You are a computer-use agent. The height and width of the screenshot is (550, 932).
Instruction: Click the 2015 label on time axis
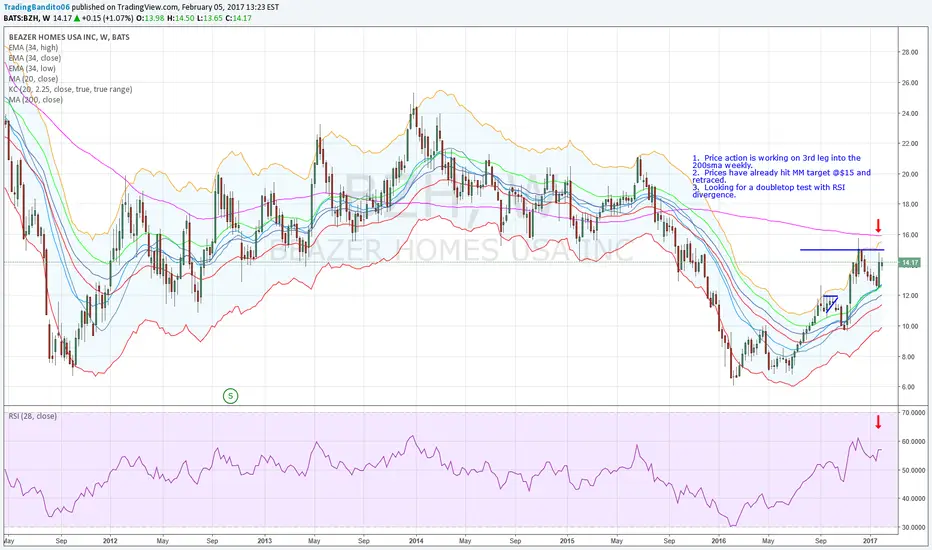(x=567, y=541)
